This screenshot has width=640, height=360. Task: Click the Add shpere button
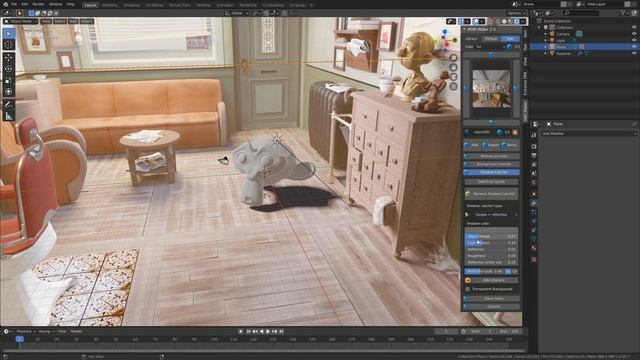(492, 280)
